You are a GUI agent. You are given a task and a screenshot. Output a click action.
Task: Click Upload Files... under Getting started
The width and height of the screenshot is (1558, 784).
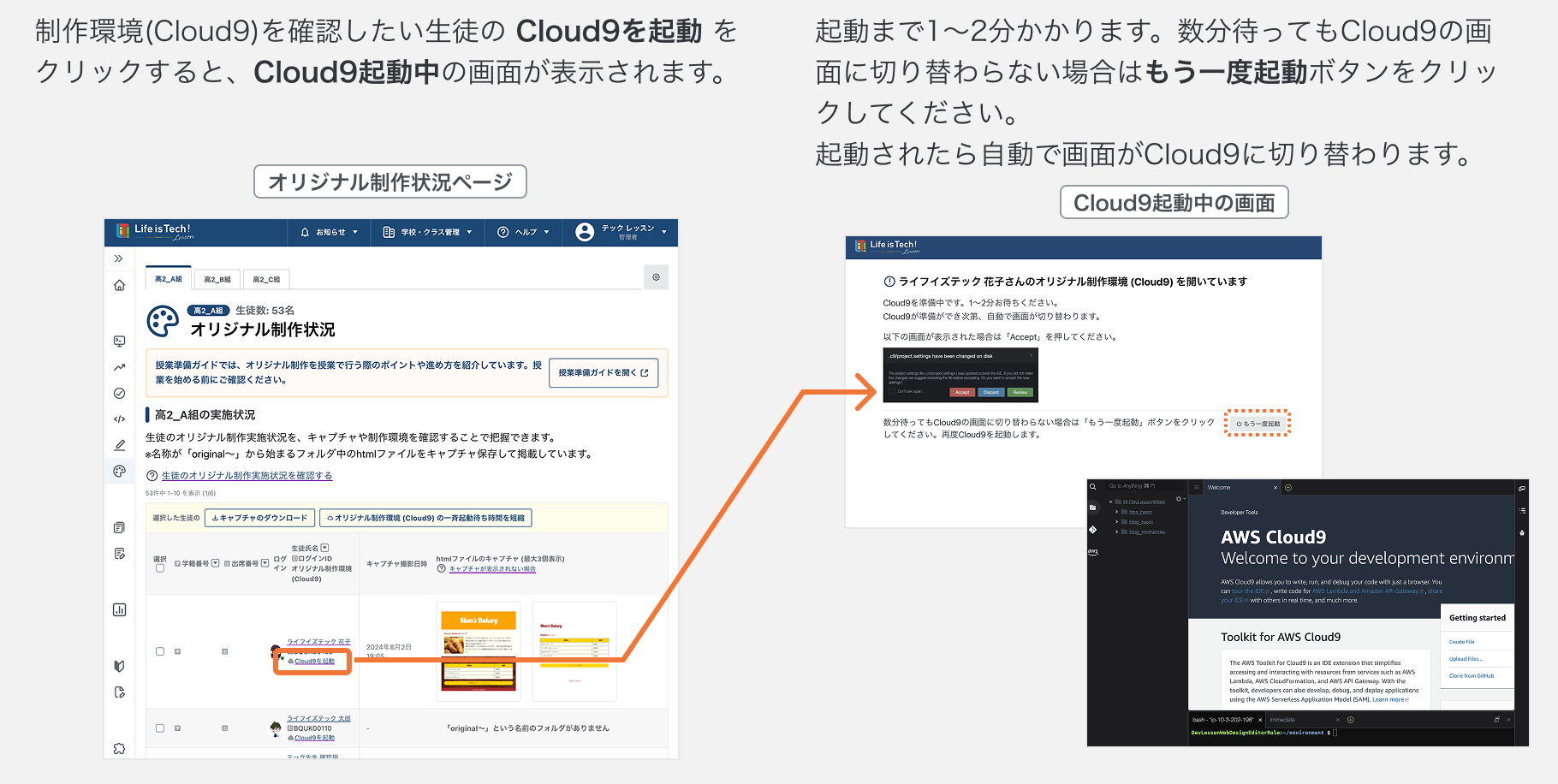[1466, 659]
